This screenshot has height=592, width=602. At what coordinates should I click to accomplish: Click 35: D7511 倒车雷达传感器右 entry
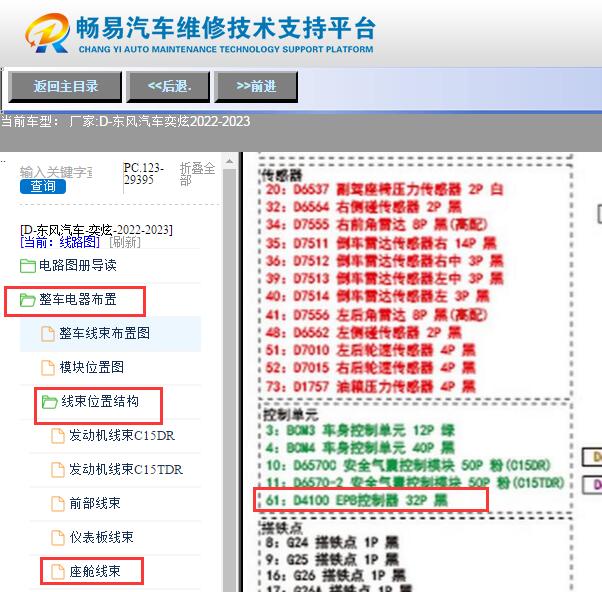[x=381, y=243]
